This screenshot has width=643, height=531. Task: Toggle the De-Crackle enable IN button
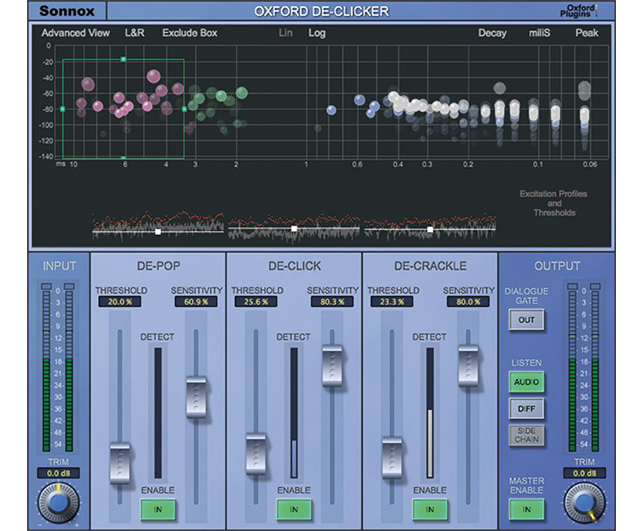coord(430,510)
